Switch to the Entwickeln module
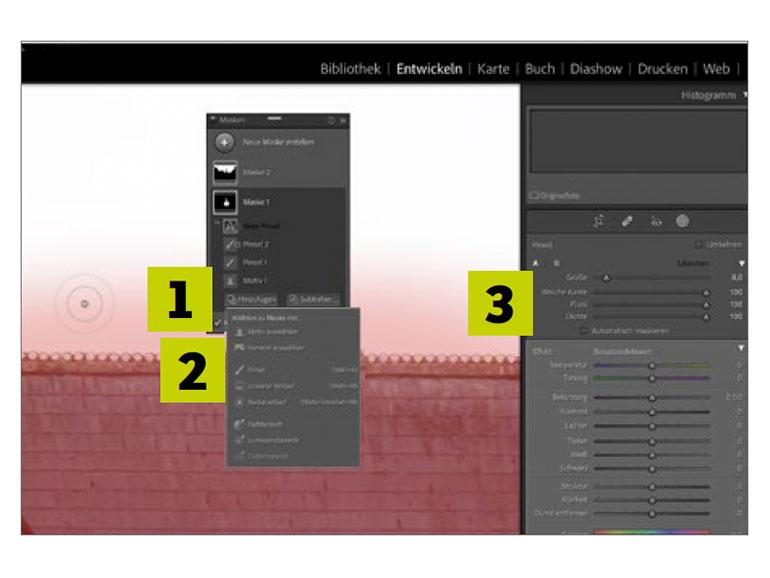The width and height of the screenshot is (770, 578). tap(429, 69)
